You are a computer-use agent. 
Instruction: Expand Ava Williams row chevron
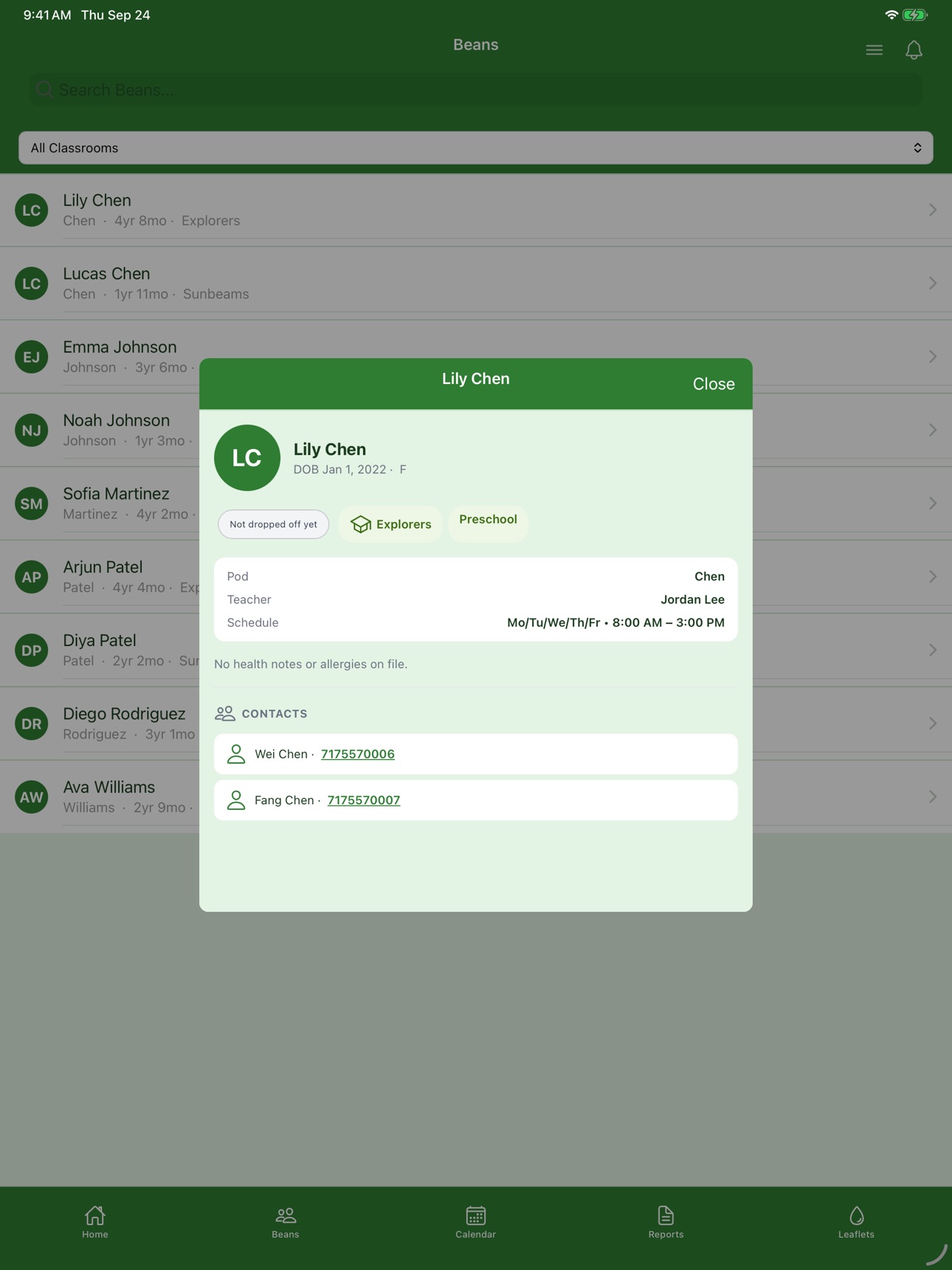click(933, 797)
